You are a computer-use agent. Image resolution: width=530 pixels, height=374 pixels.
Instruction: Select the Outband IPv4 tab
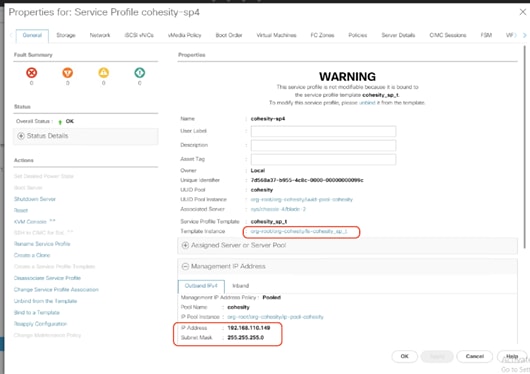tap(201, 286)
